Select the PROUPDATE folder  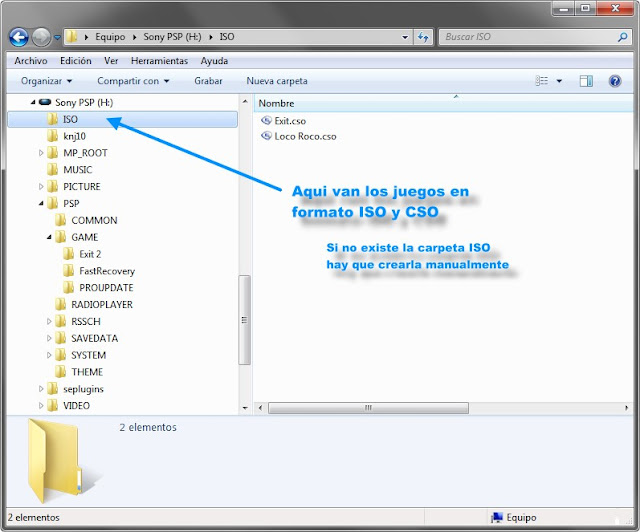point(106,288)
